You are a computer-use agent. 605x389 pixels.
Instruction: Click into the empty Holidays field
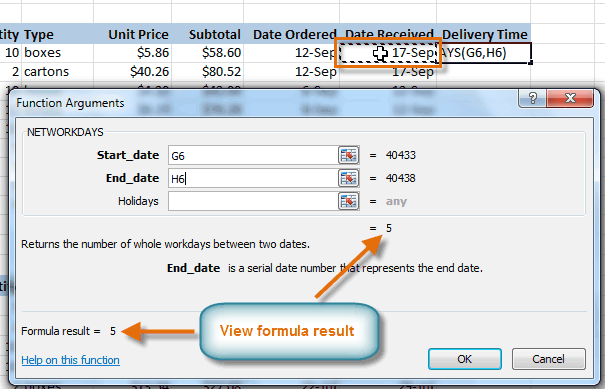point(253,201)
